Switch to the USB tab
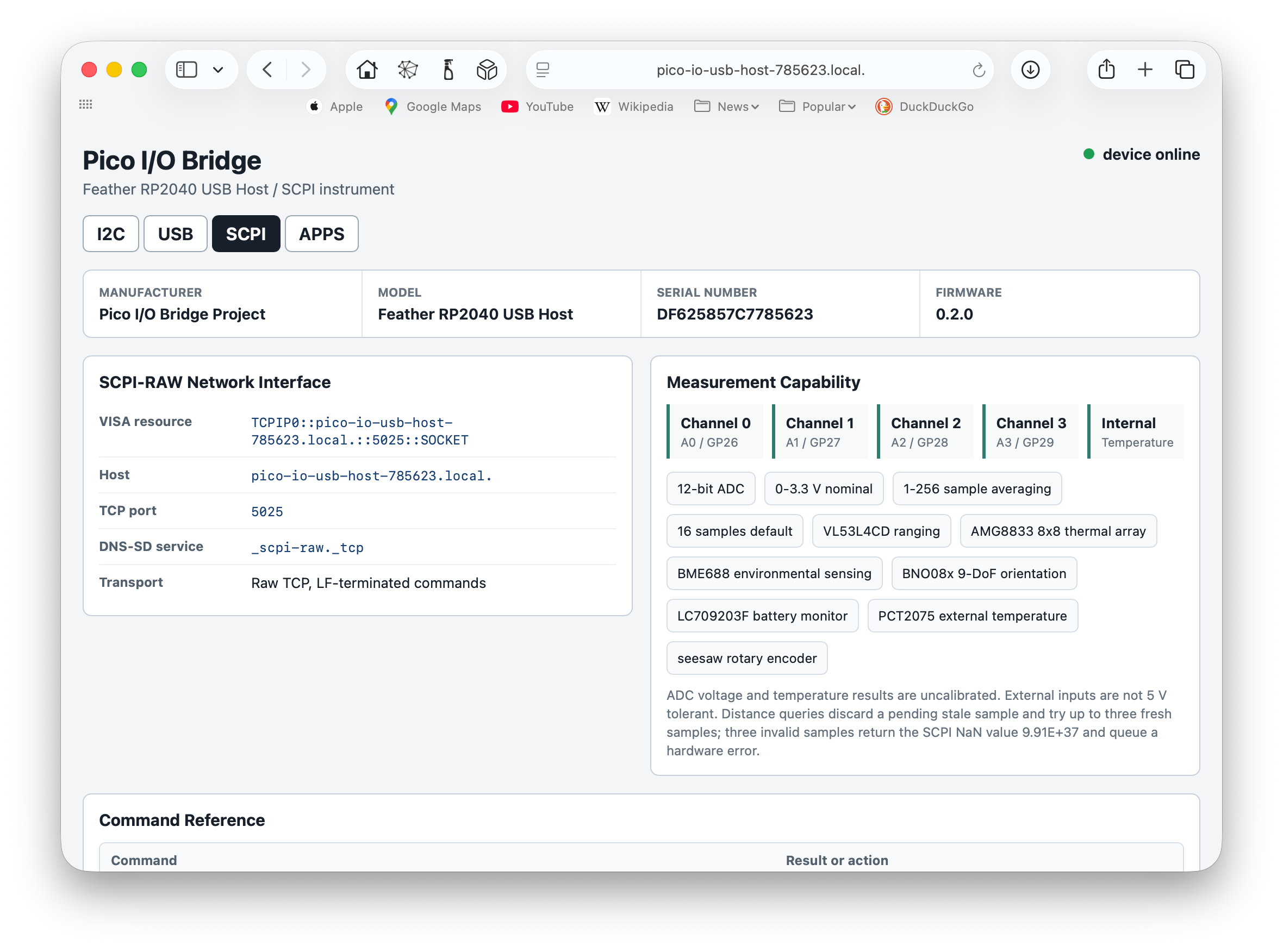 (175, 234)
